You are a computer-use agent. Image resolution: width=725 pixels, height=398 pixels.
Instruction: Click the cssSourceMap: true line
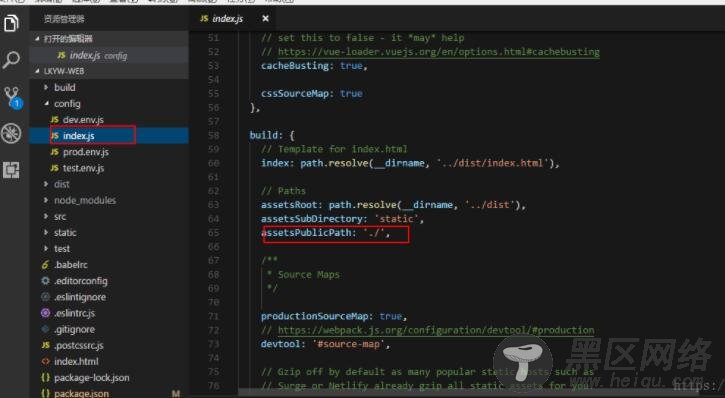(312, 93)
